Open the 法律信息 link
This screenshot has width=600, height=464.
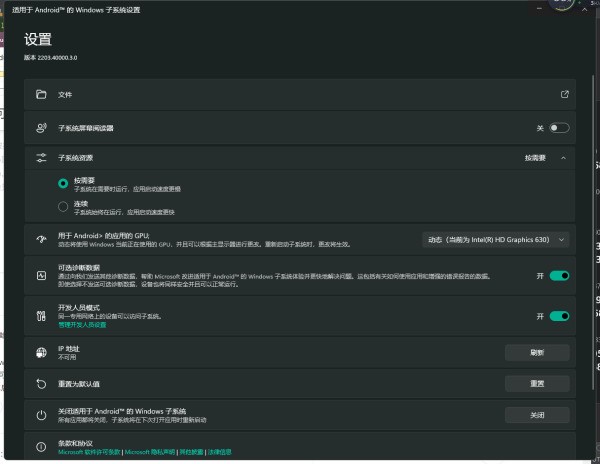(x=220, y=452)
